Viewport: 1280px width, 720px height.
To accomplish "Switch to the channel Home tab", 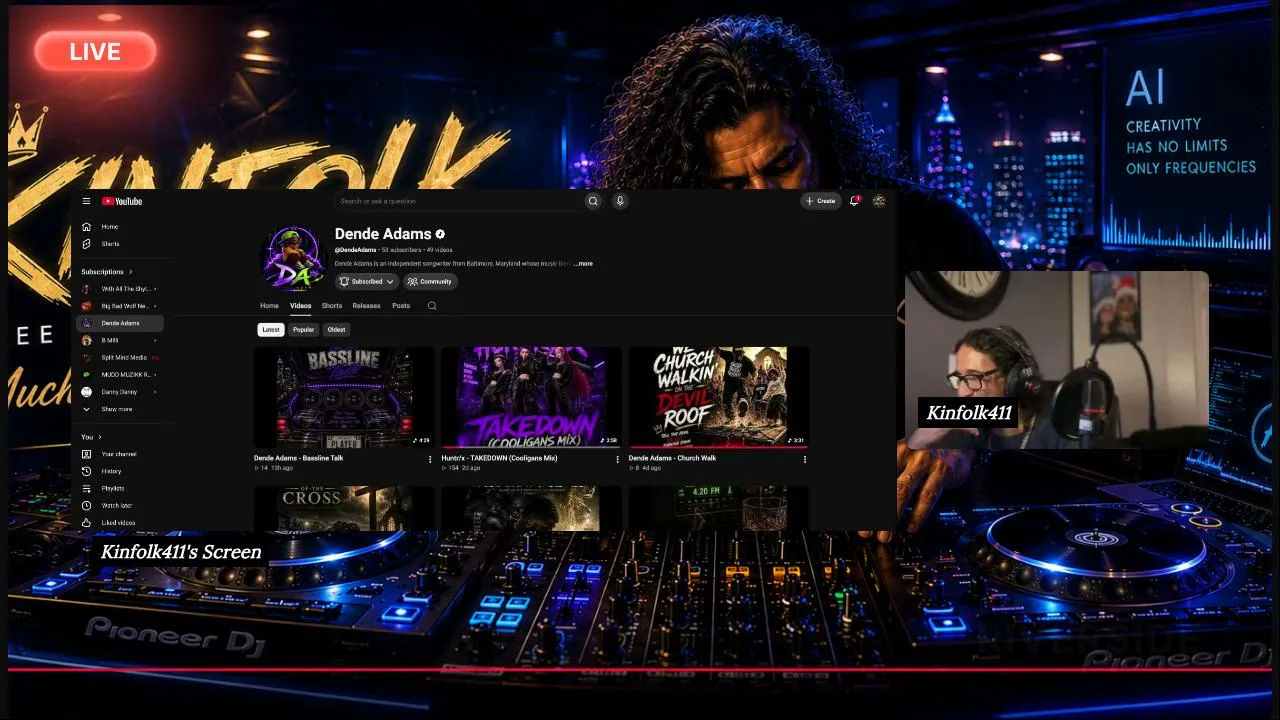I will 270,306.
